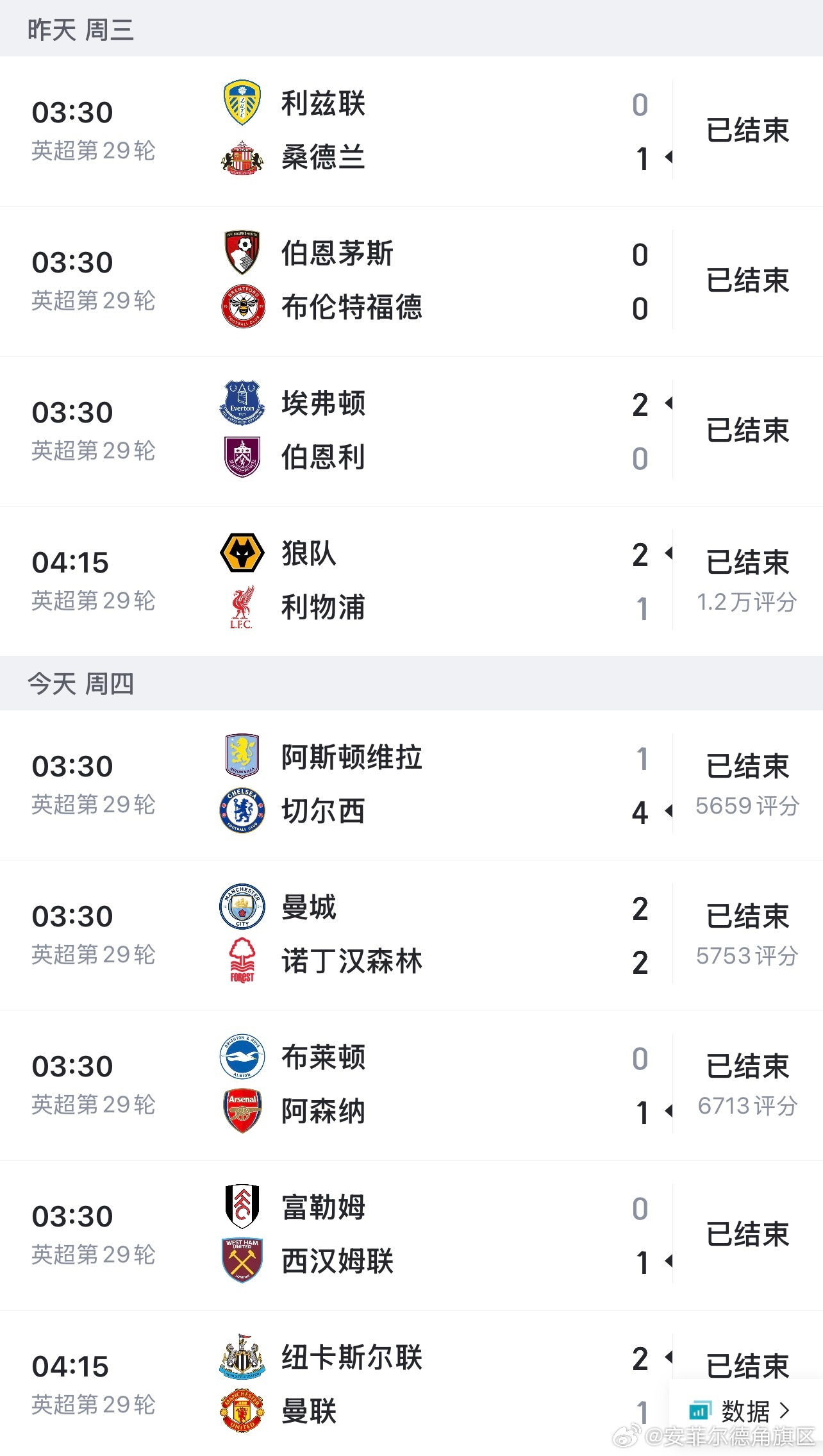Screen dimensions: 823x1456
Task: Select the Wolves wolf-head logo
Action: [x=242, y=553]
